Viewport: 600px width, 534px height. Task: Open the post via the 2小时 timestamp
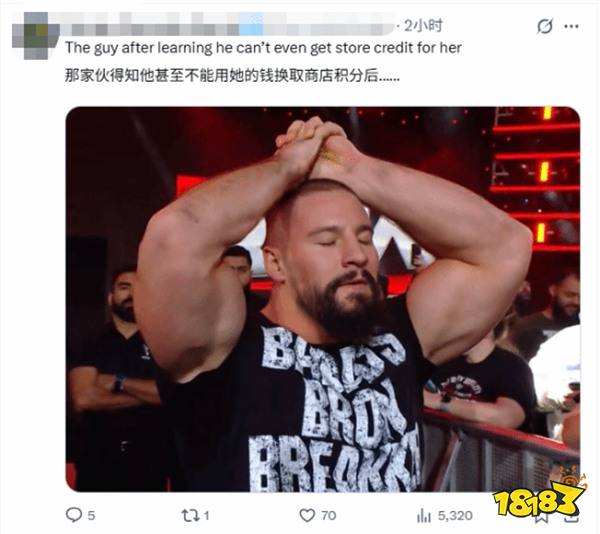(423, 26)
